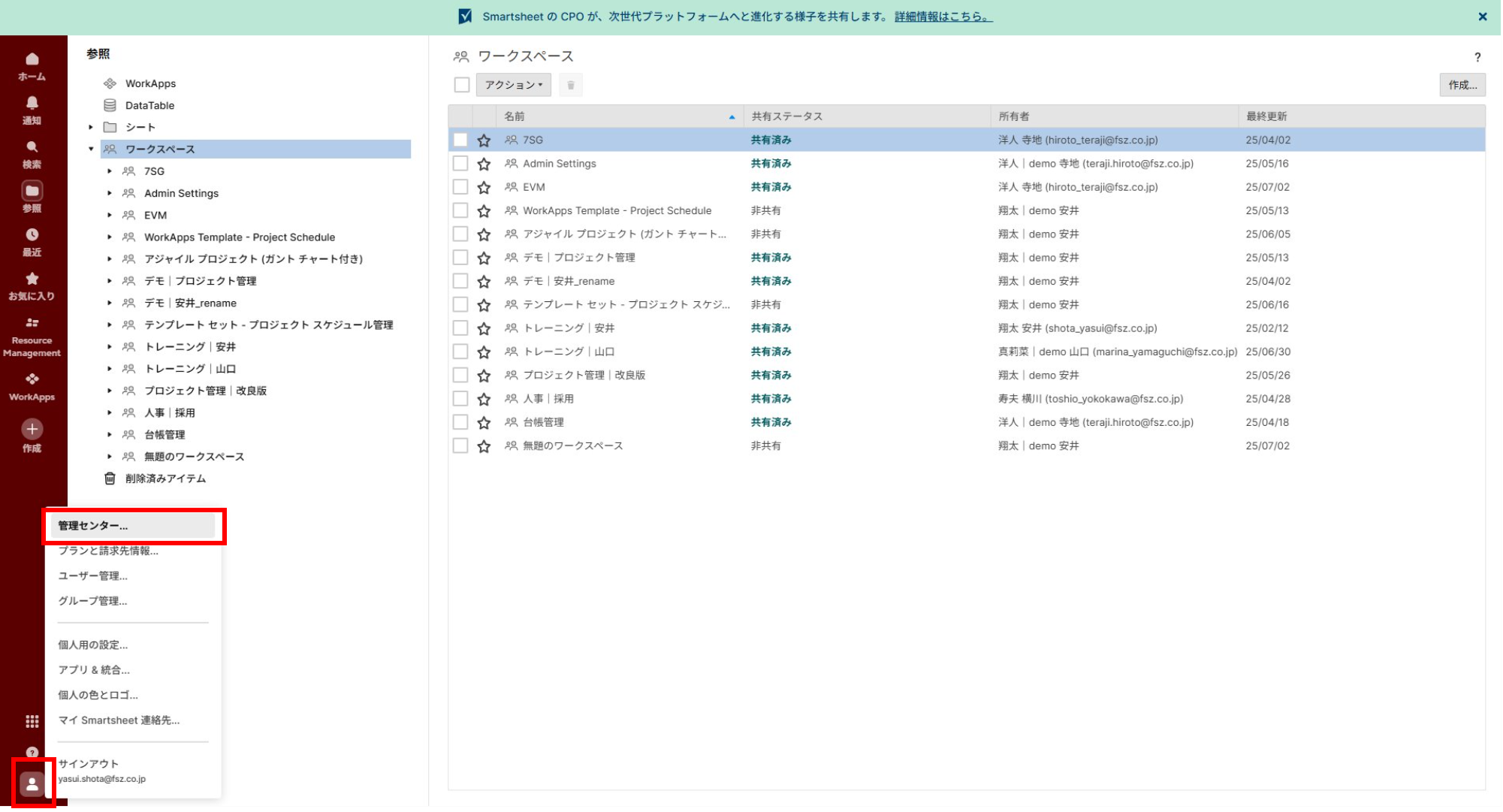
Task: Expand 台帳管理 tree node
Action: click(x=110, y=434)
